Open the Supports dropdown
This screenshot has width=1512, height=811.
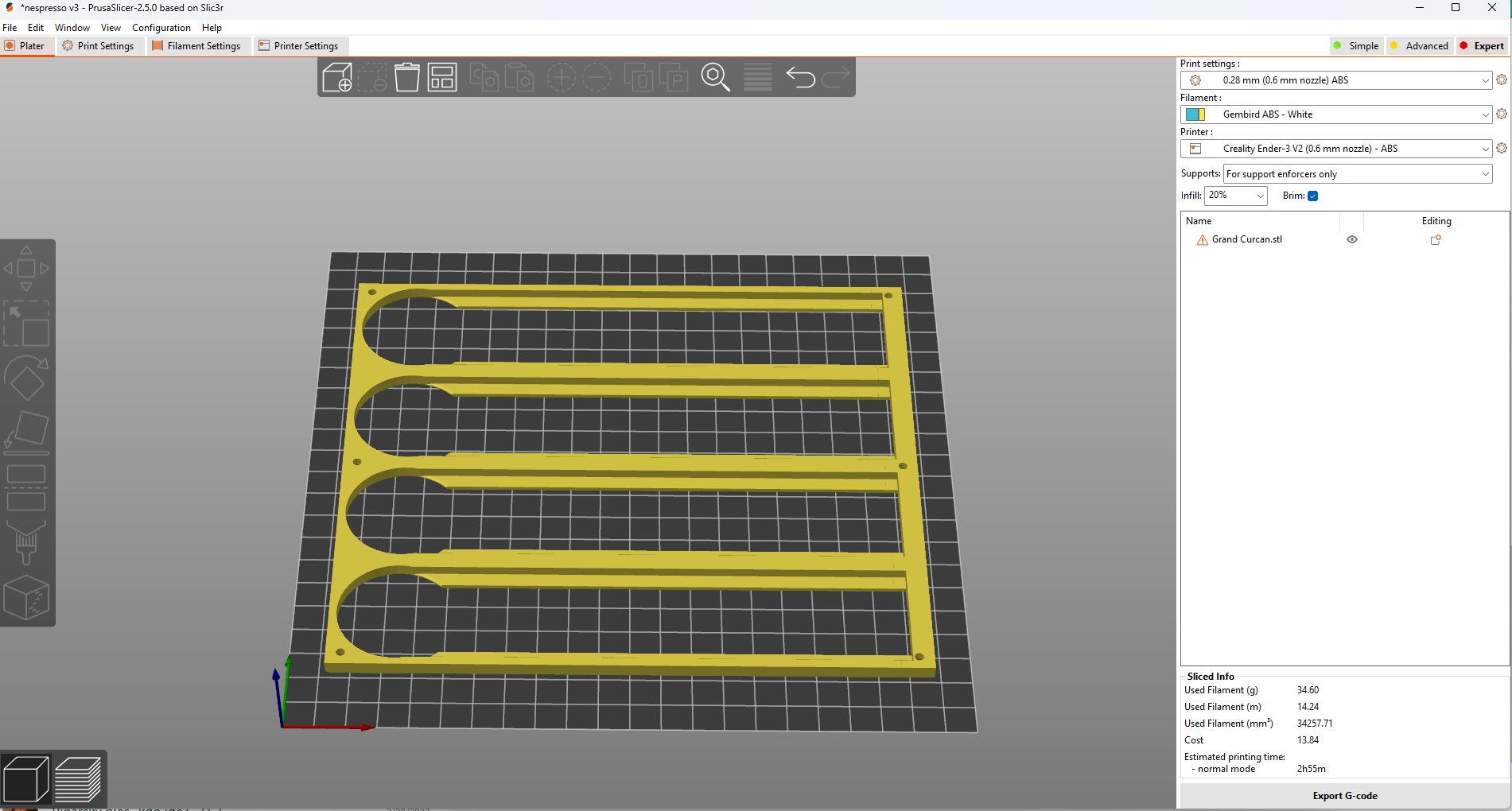[1358, 174]
